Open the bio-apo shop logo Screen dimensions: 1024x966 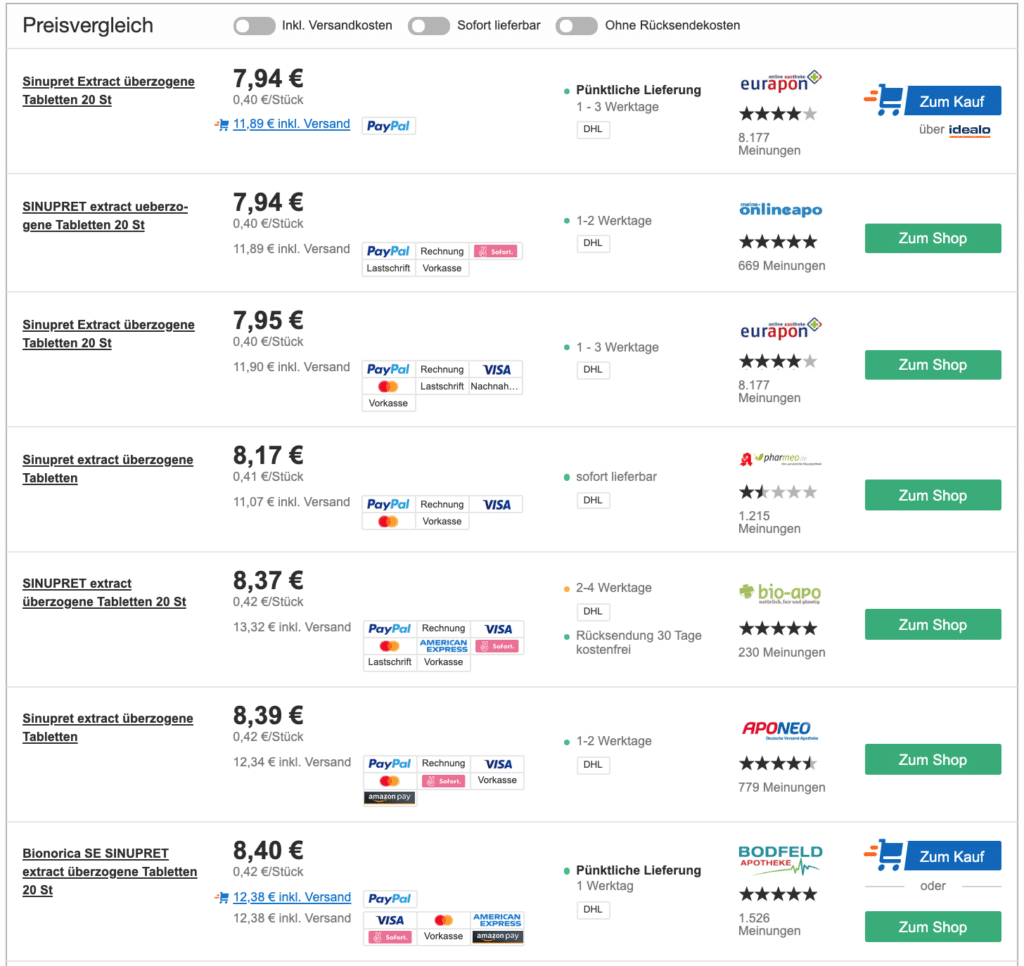(x=780, y=592)
